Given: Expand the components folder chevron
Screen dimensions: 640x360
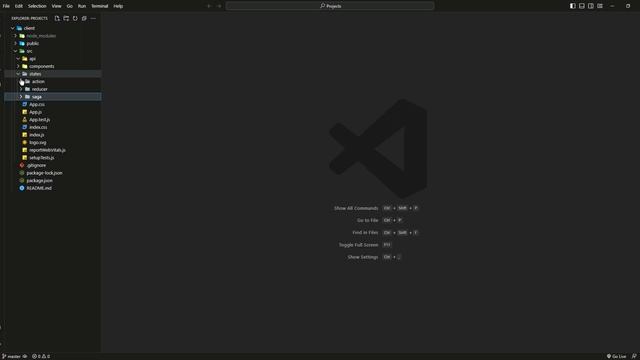Looking at the screenshot, I should pos(18,66).
